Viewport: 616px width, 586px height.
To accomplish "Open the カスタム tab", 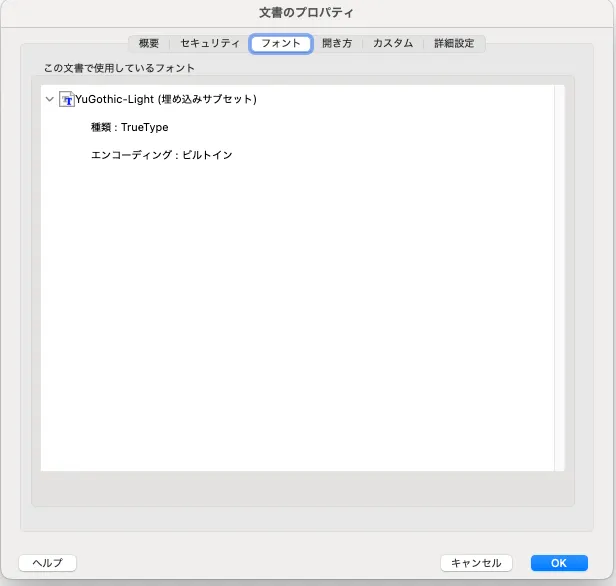I will 392,44.
